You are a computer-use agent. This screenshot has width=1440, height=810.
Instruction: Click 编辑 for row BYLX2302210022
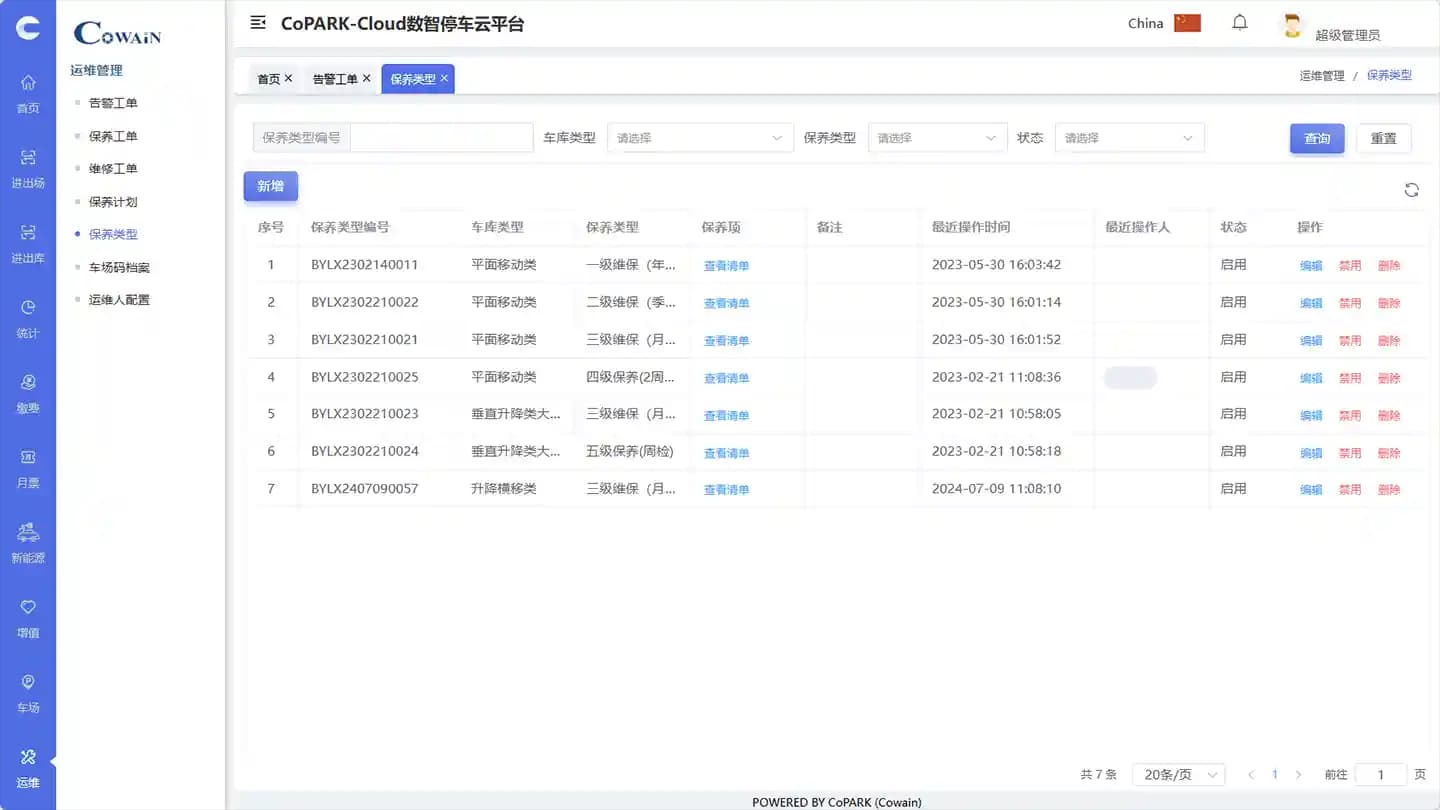[1311, 303]
